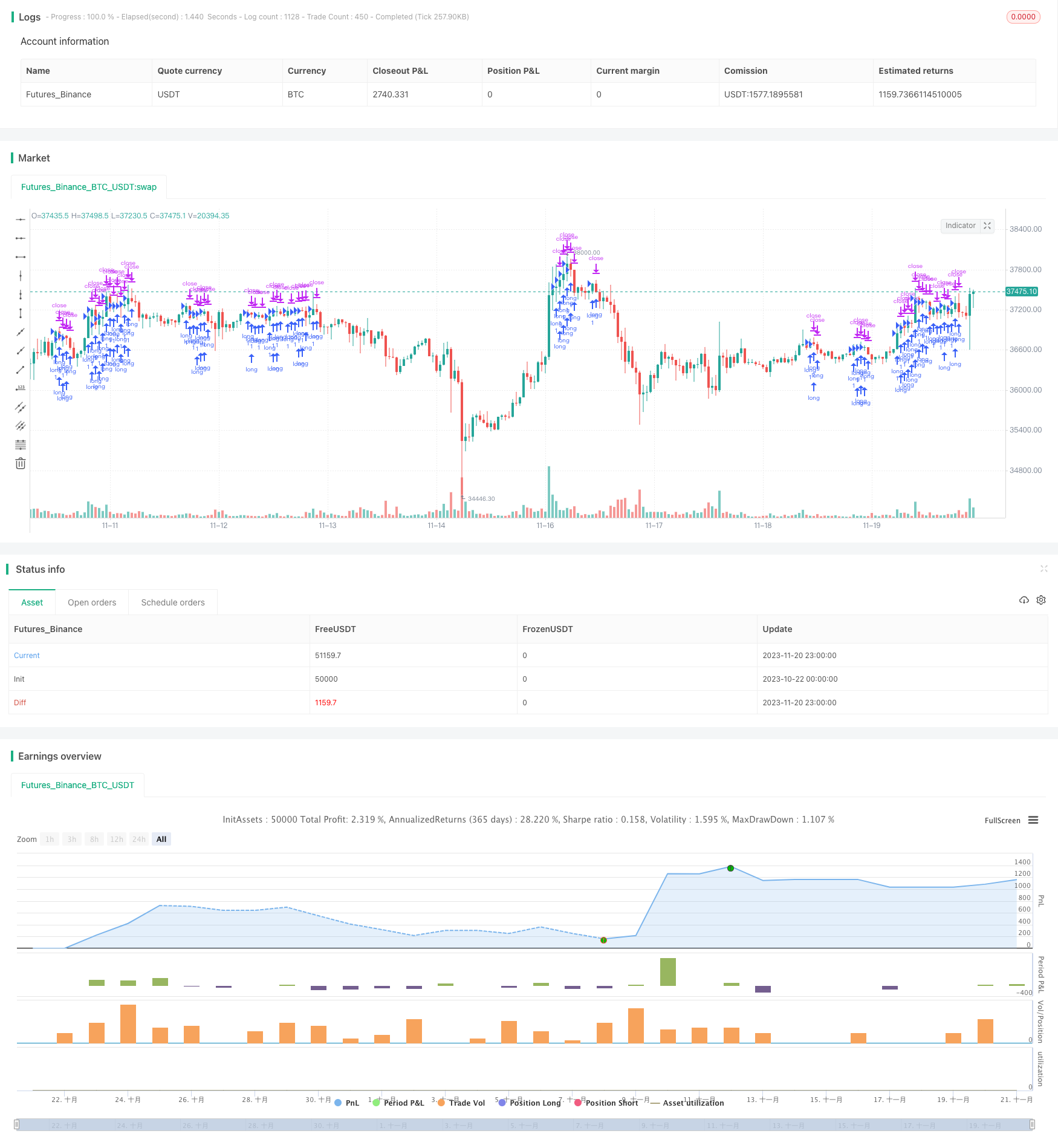Select the price channel line tool

[x=21, y=407]
